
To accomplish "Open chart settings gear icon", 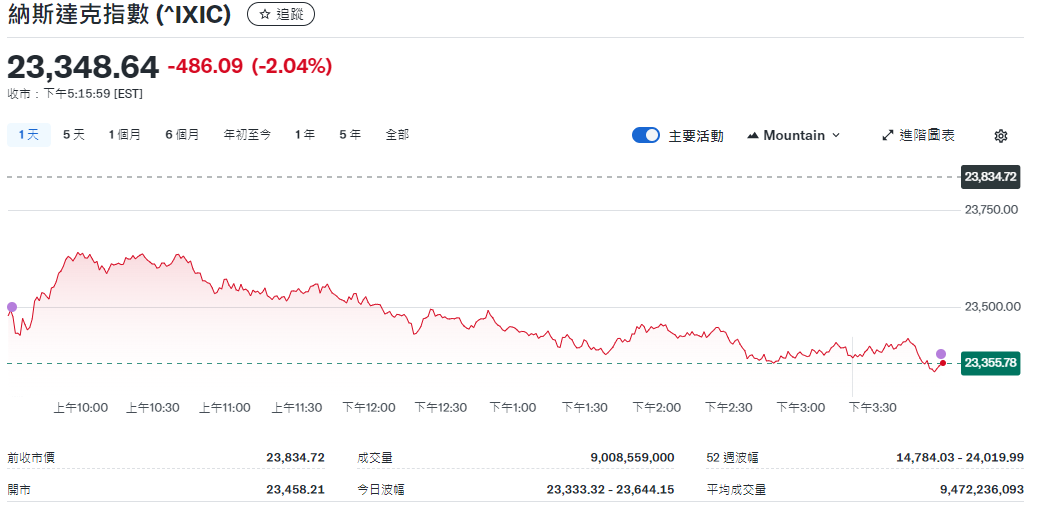I will (1001, 136).
